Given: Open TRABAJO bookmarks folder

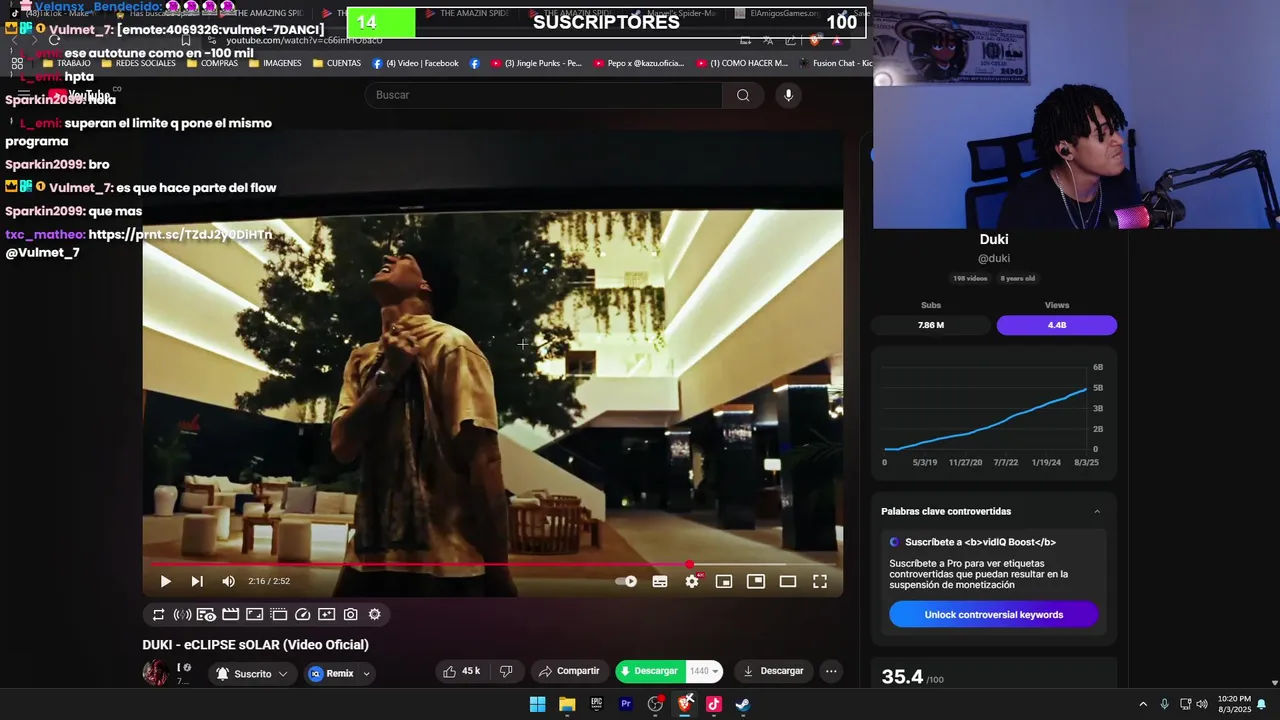Looking at the screenshot, I should coord(67,63).
